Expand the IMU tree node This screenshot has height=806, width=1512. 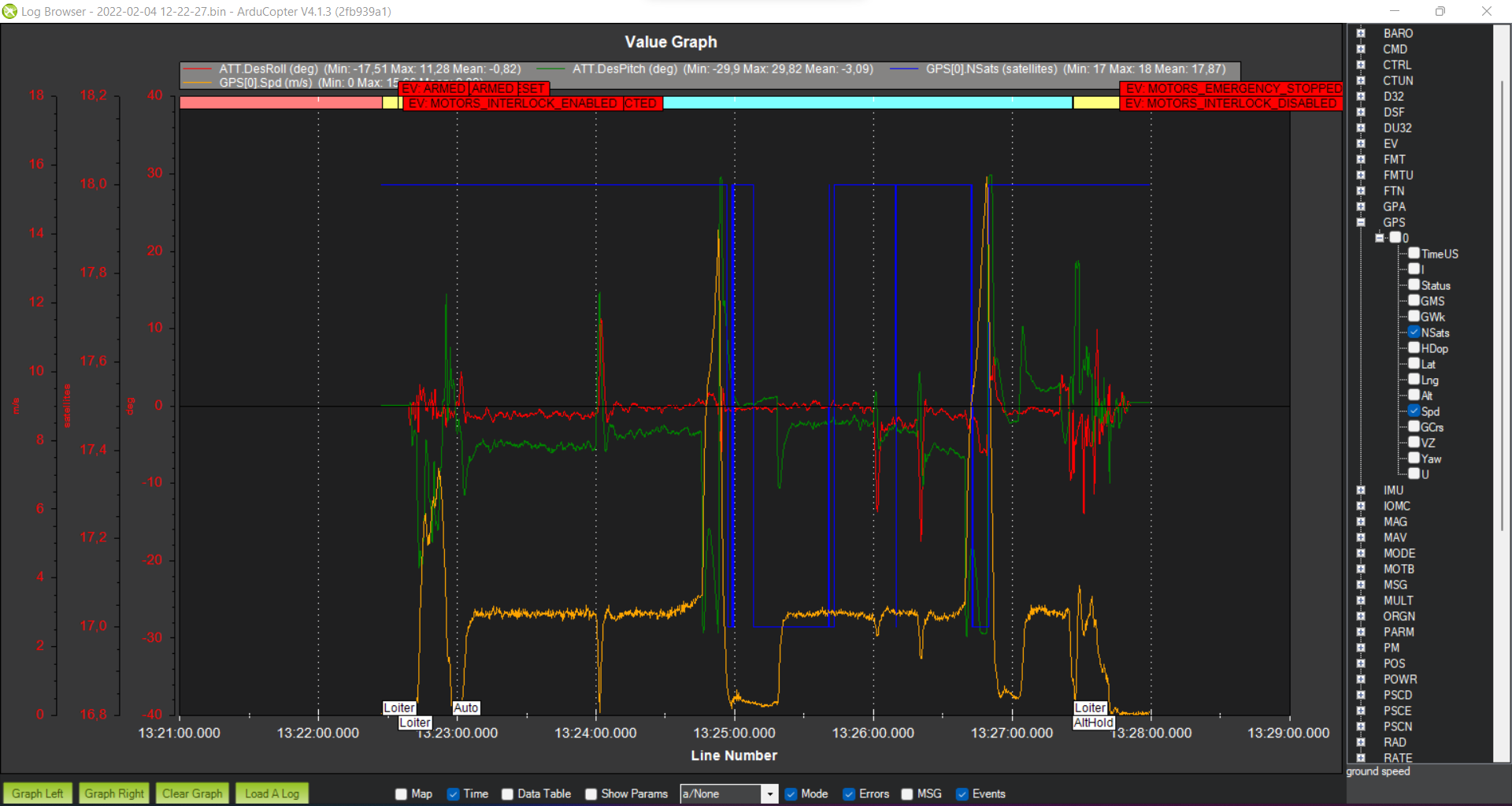(1361, 490)
